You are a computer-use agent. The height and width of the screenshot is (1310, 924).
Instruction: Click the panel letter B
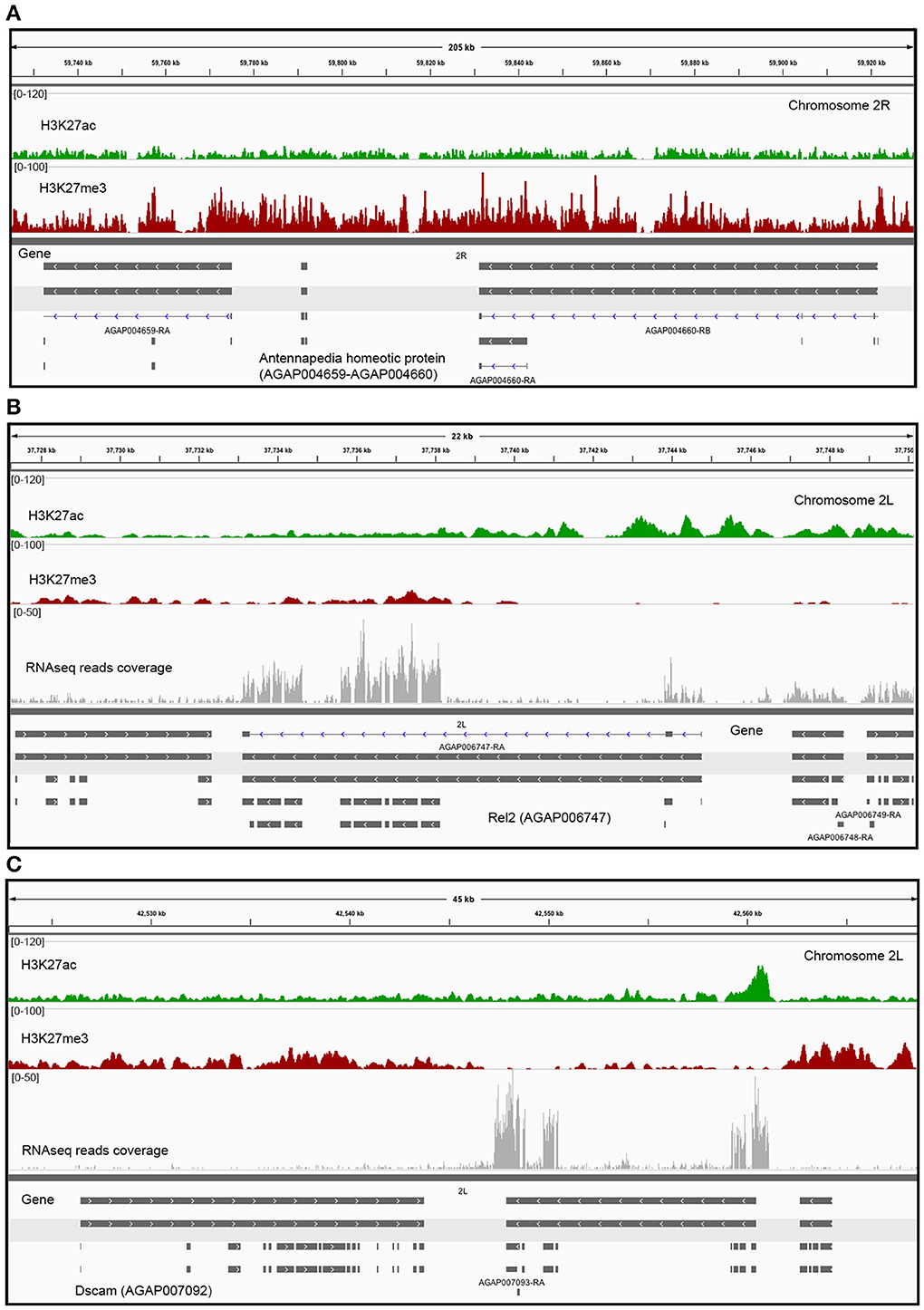pyautogui.click(x=14, y=405)
